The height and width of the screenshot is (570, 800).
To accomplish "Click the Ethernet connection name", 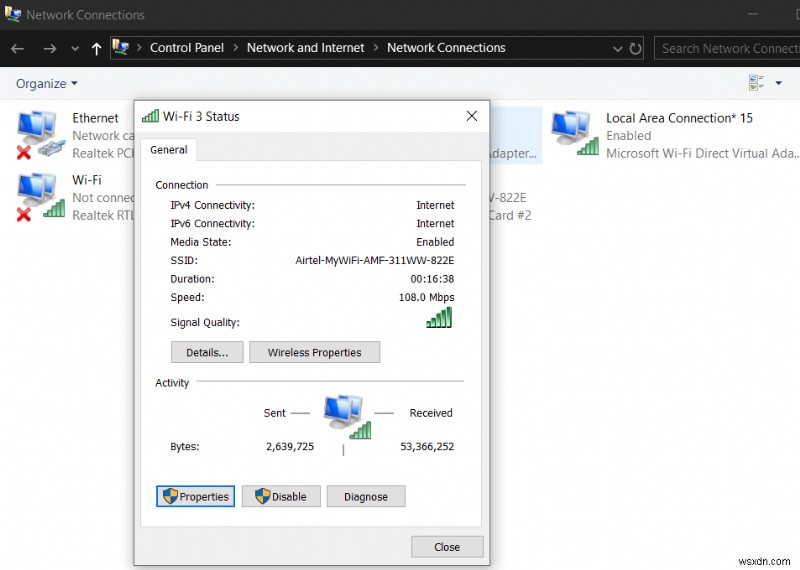I will coord(95,118).
